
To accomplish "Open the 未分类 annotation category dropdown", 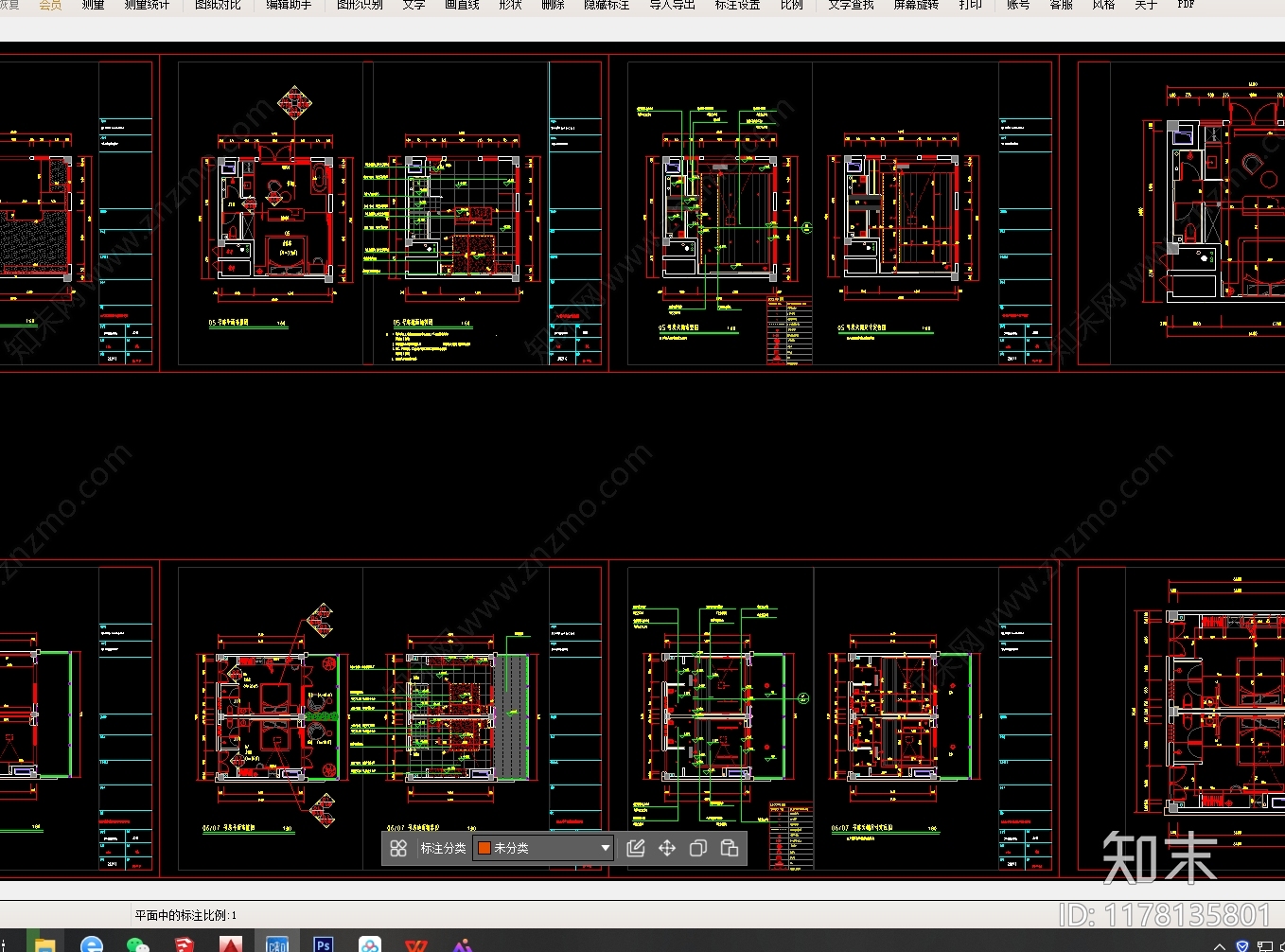I will point(543,848).
